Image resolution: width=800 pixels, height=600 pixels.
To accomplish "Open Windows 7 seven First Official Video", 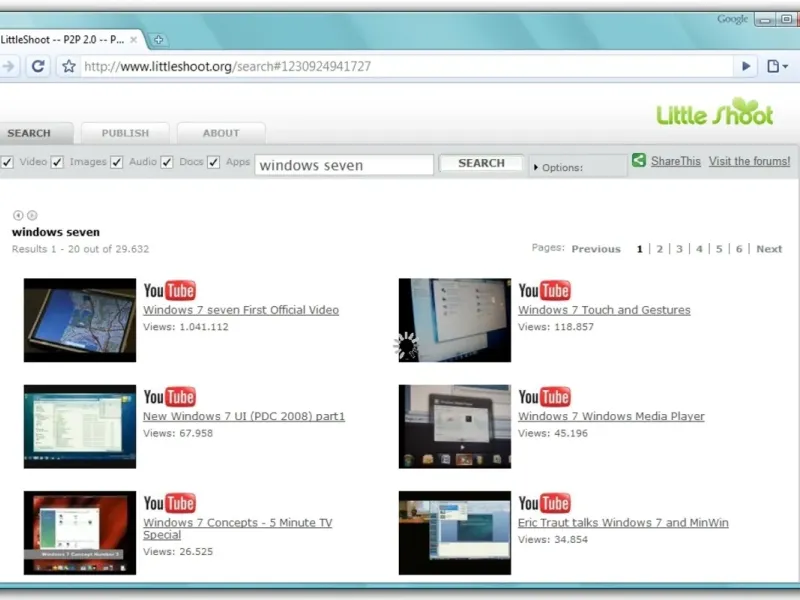I will pyautogui.click(x=241, y=310).
